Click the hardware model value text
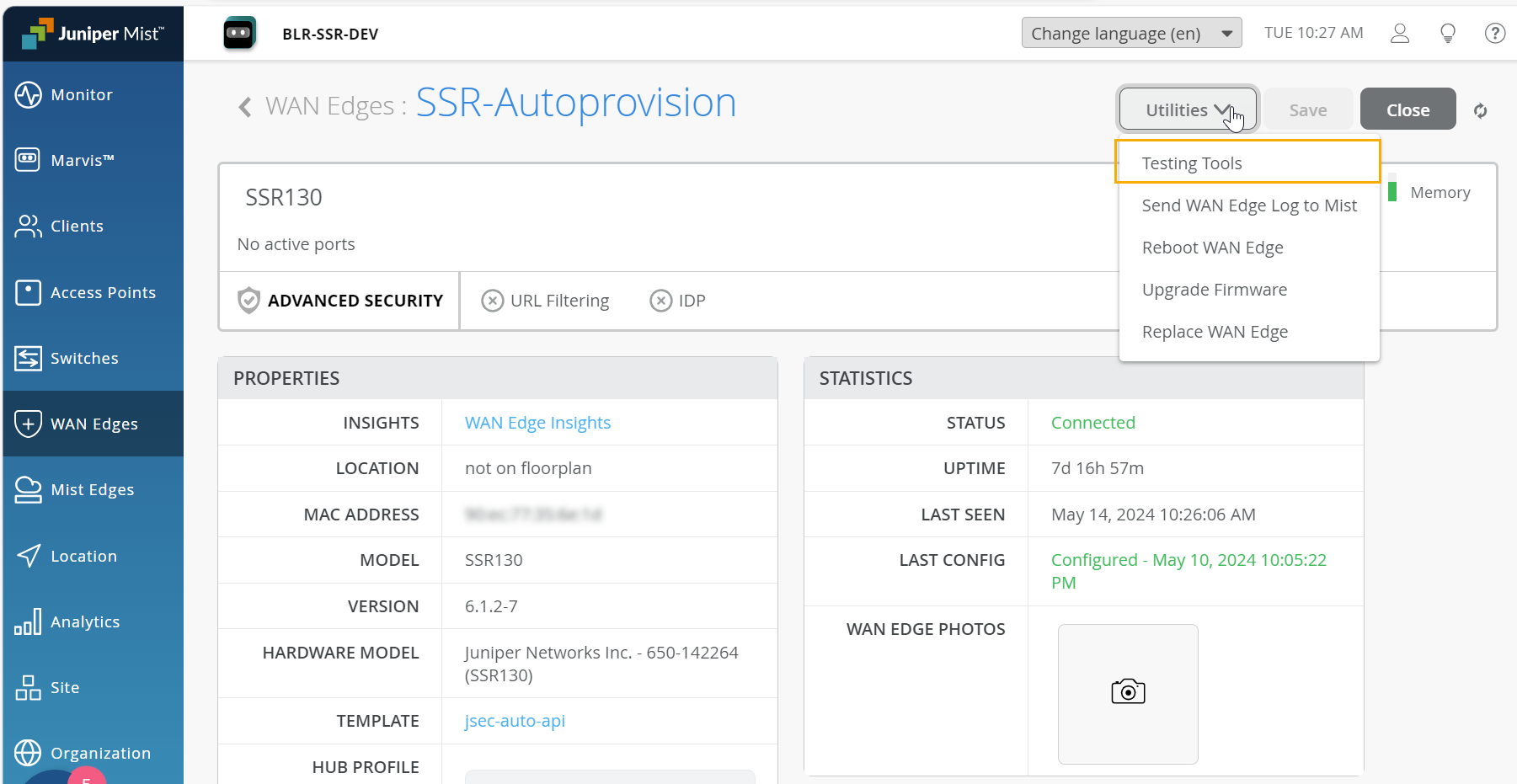 601,664
